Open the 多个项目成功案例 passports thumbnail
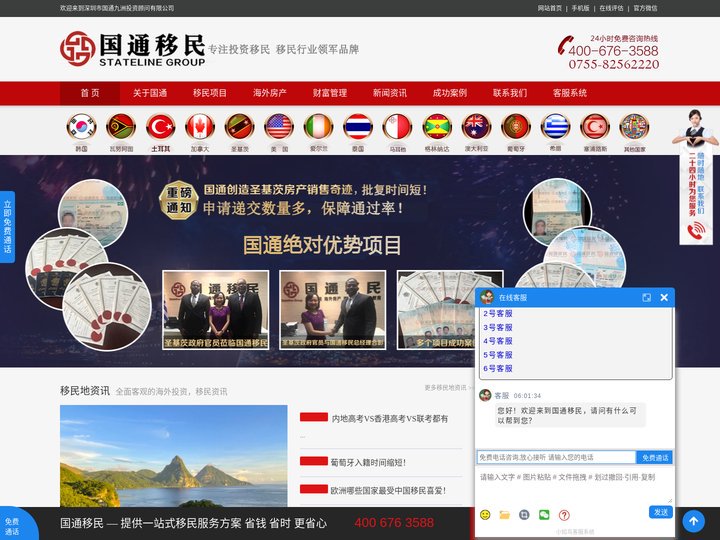The width and height of the screenshot is (720, 540). [x=436, y=310]
